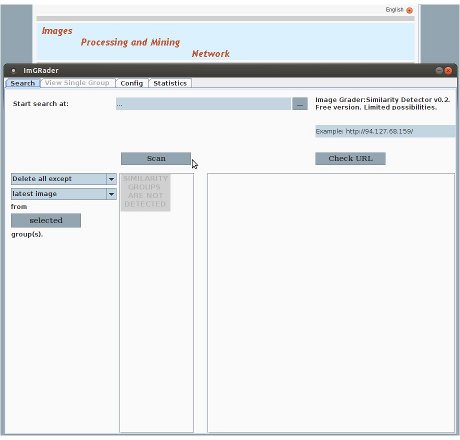This screenshot has height=440, width=460.
Task: Click the ImGRader title bar menu dot
Action: [13, 71]
